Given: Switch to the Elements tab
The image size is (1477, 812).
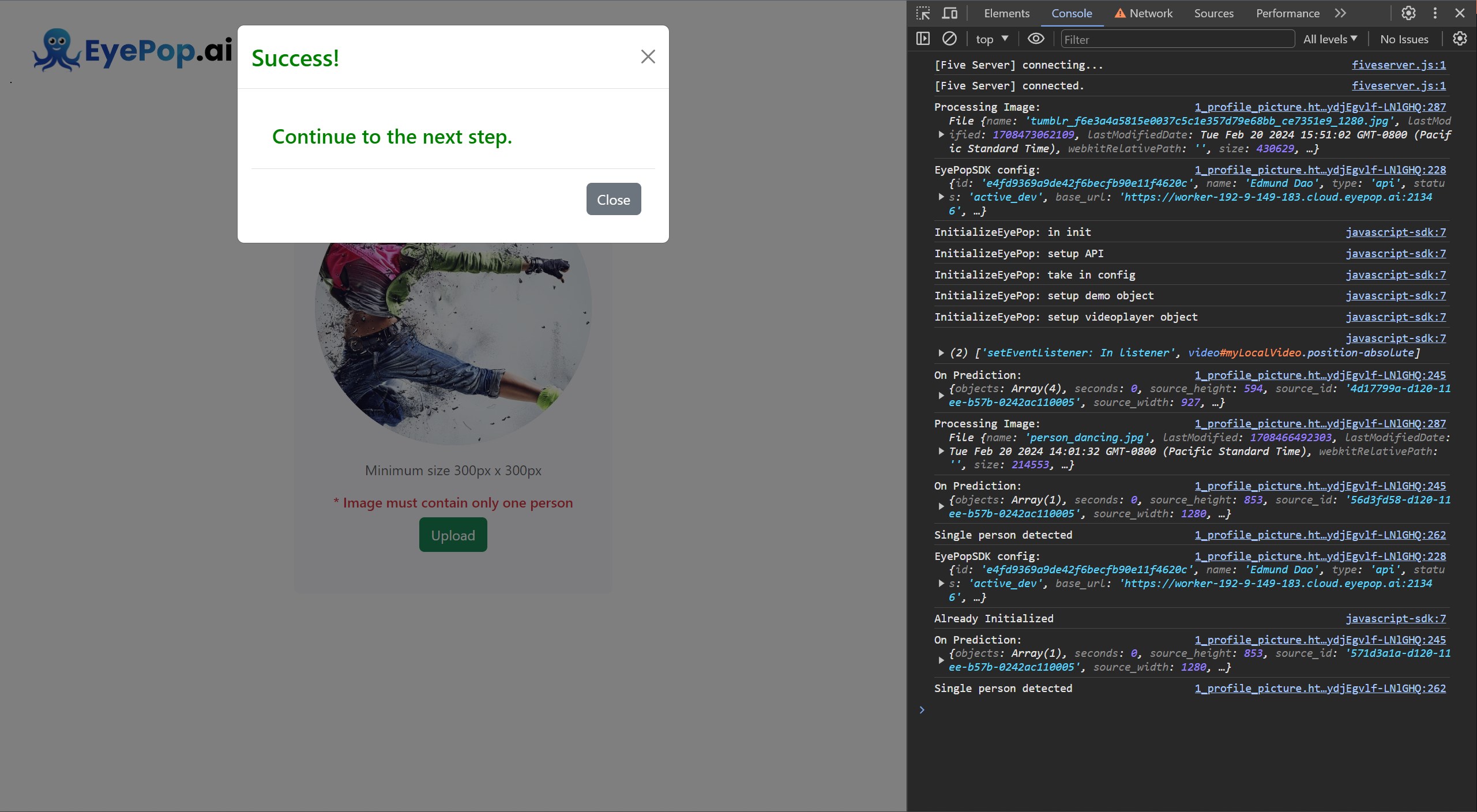Looking at the screenshot, I should pyautogui.click(x=1006, y=13).
